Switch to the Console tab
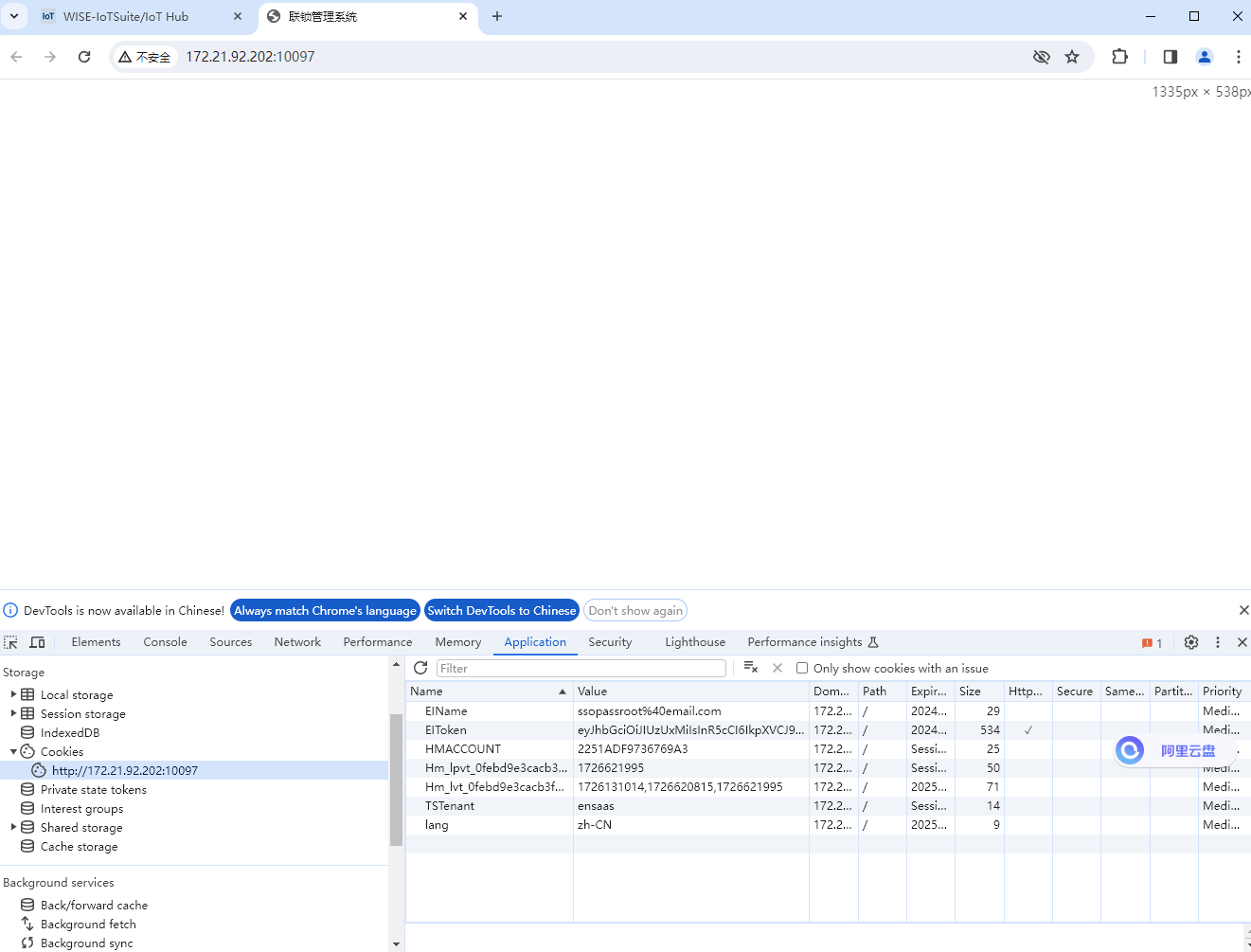The height and width of the screenshot is (952, 1251). click(165, 642)
